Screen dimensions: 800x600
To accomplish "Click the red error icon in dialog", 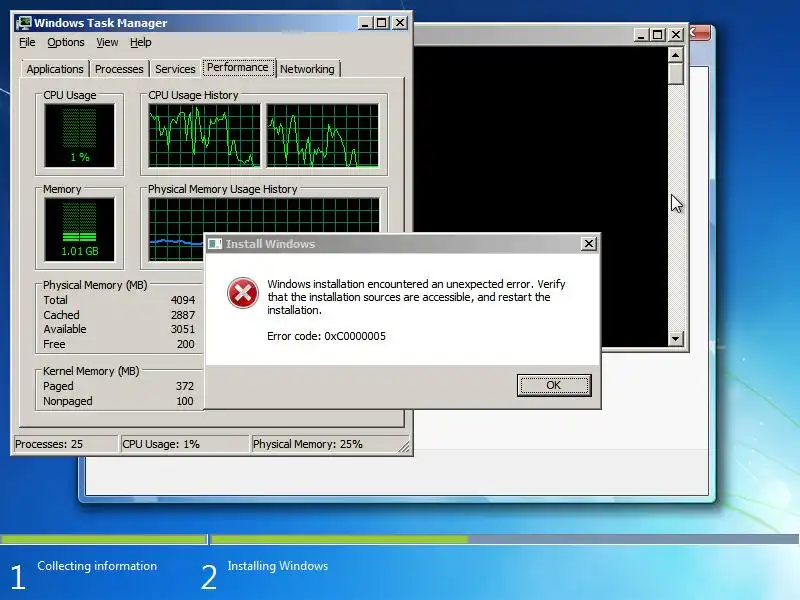I will click(242, 293).
